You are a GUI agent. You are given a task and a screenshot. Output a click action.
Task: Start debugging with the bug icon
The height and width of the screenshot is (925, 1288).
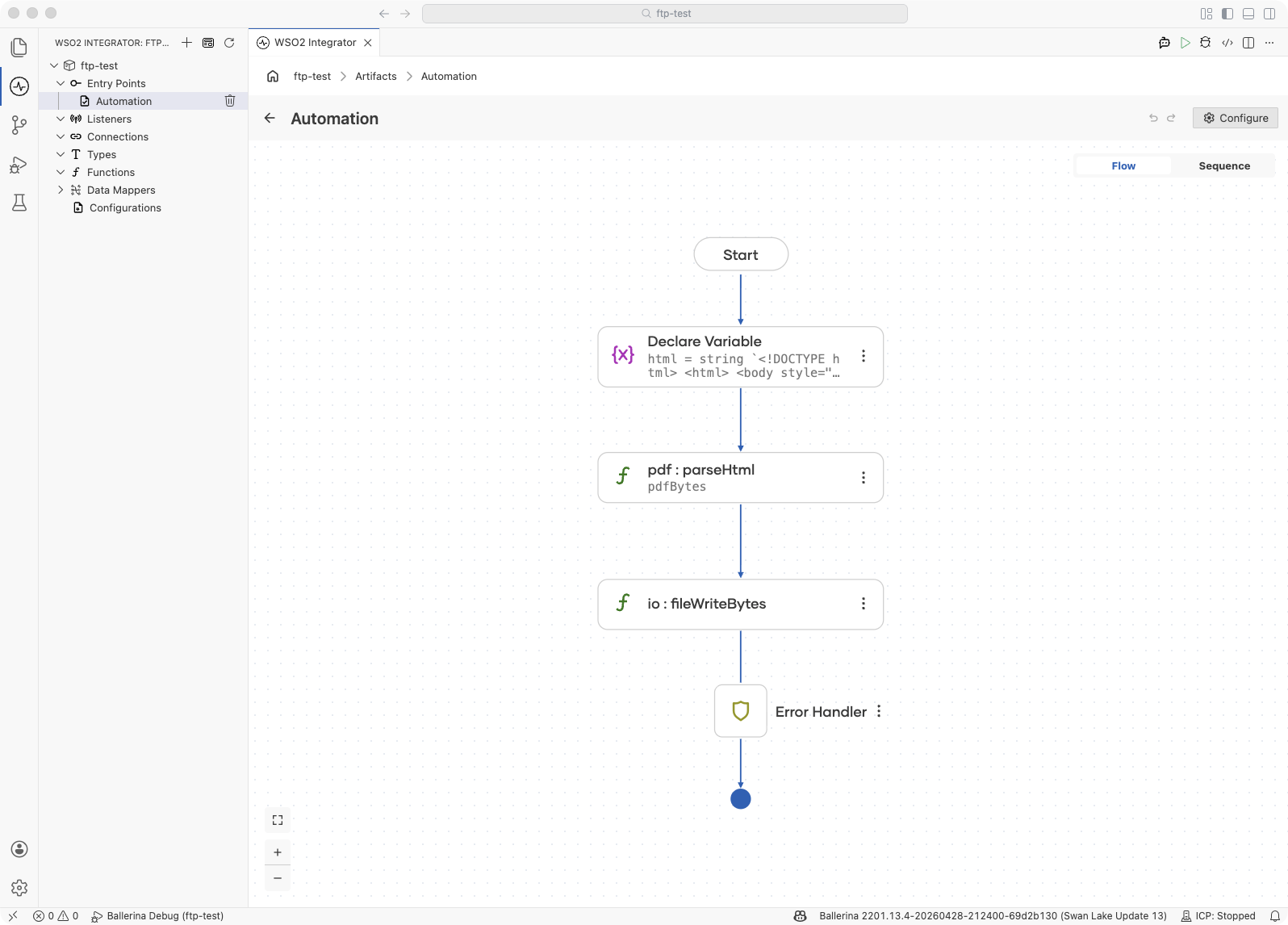(1206, 43)
